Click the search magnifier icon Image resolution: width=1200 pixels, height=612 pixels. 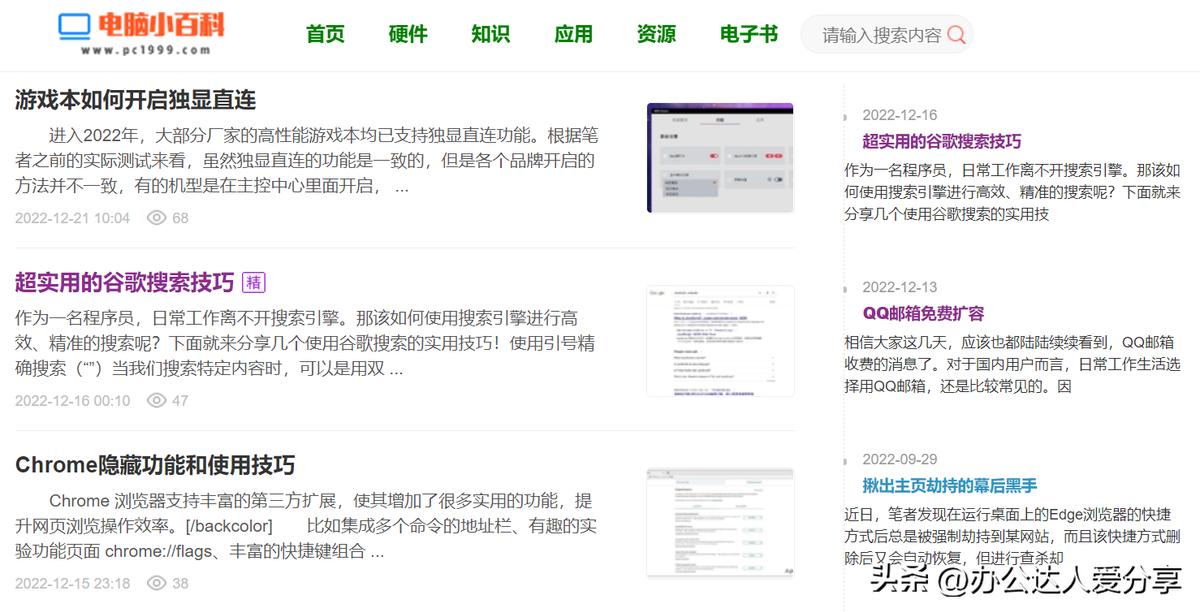click(957, 34)
